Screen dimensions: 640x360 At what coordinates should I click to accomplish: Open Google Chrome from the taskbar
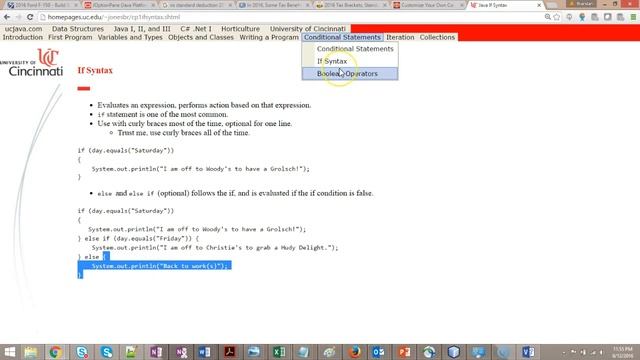[56, 352]
